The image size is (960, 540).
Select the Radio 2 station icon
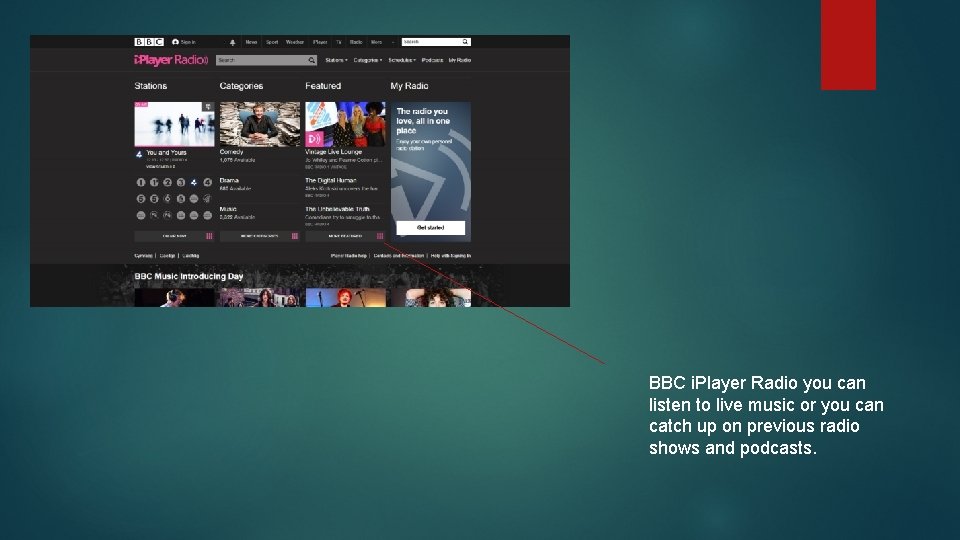coord(167,182)
